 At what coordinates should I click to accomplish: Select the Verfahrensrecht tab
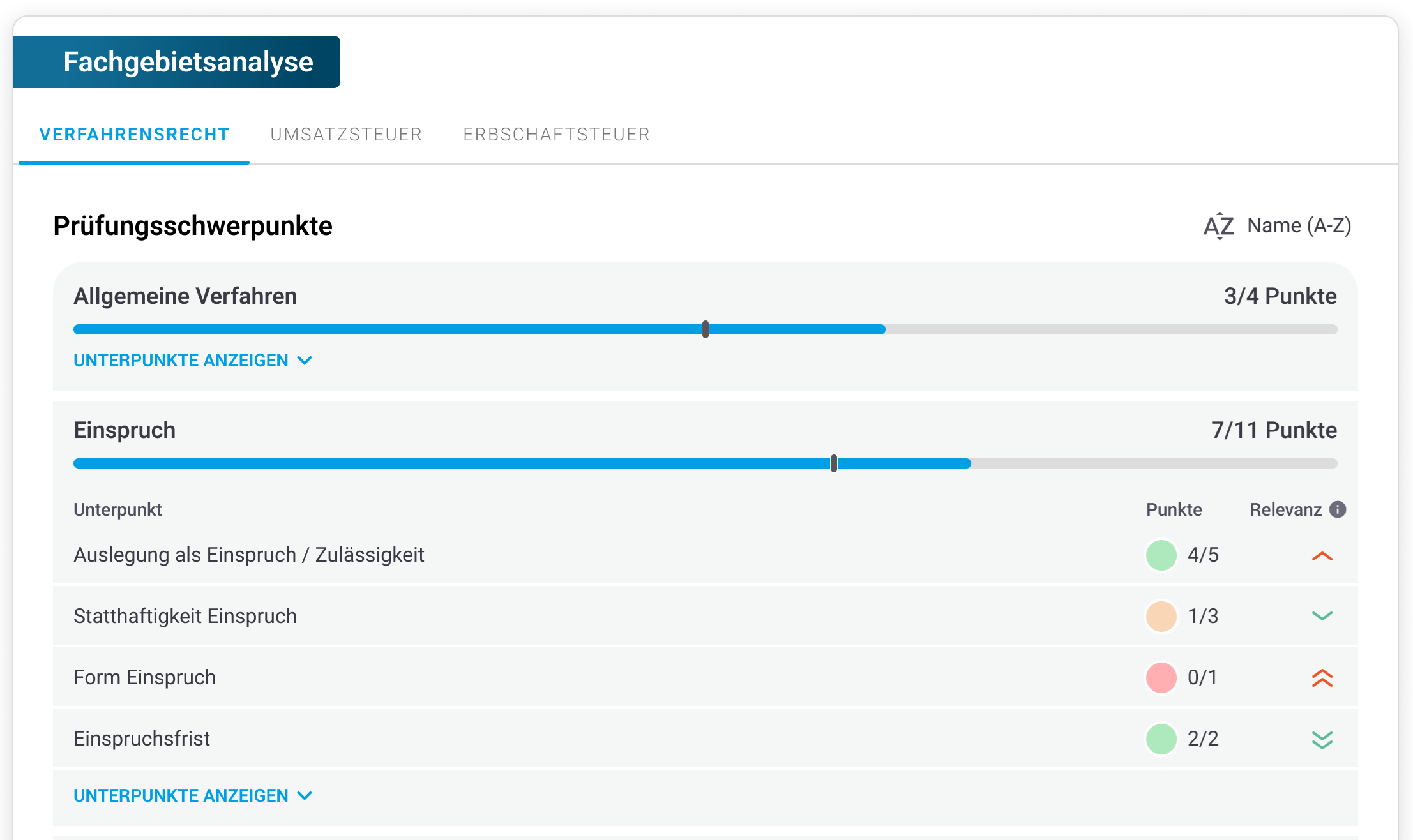(134, 135)
